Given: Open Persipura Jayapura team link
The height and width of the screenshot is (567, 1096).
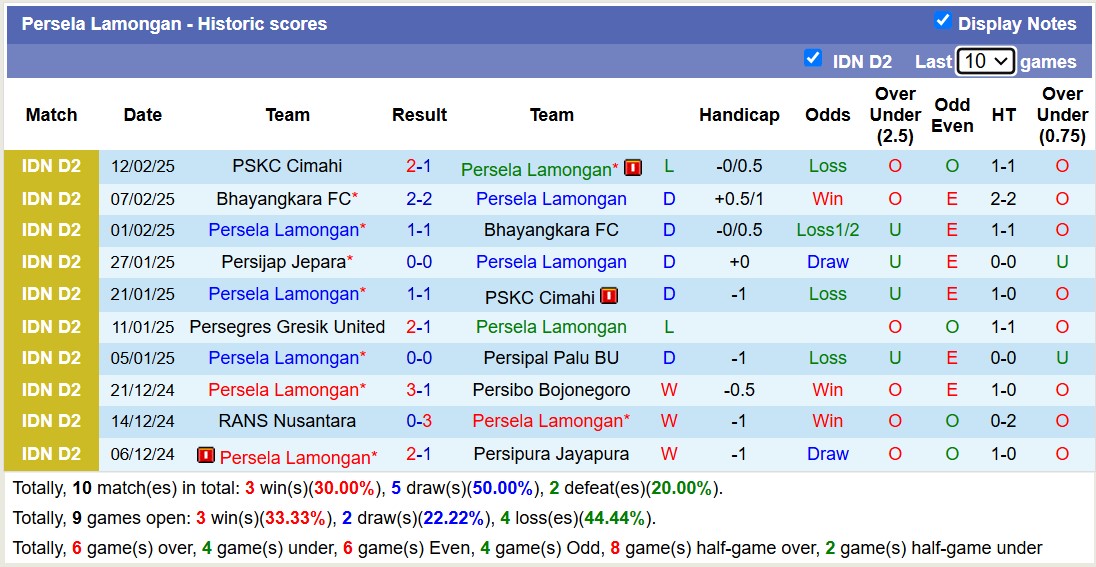Looking at the screenshot, I should [x=551, y=454].
